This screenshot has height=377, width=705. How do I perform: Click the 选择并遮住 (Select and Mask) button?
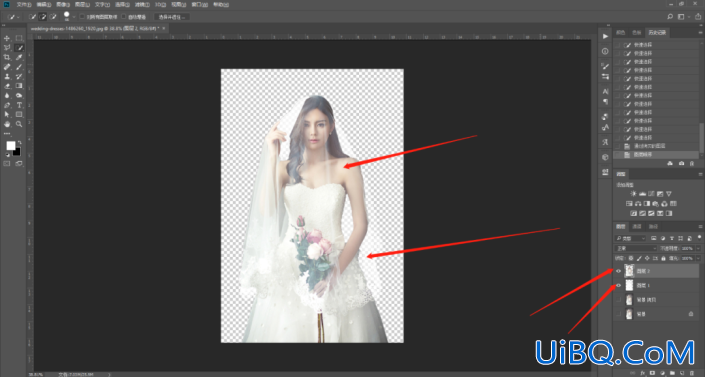[171, 17]
